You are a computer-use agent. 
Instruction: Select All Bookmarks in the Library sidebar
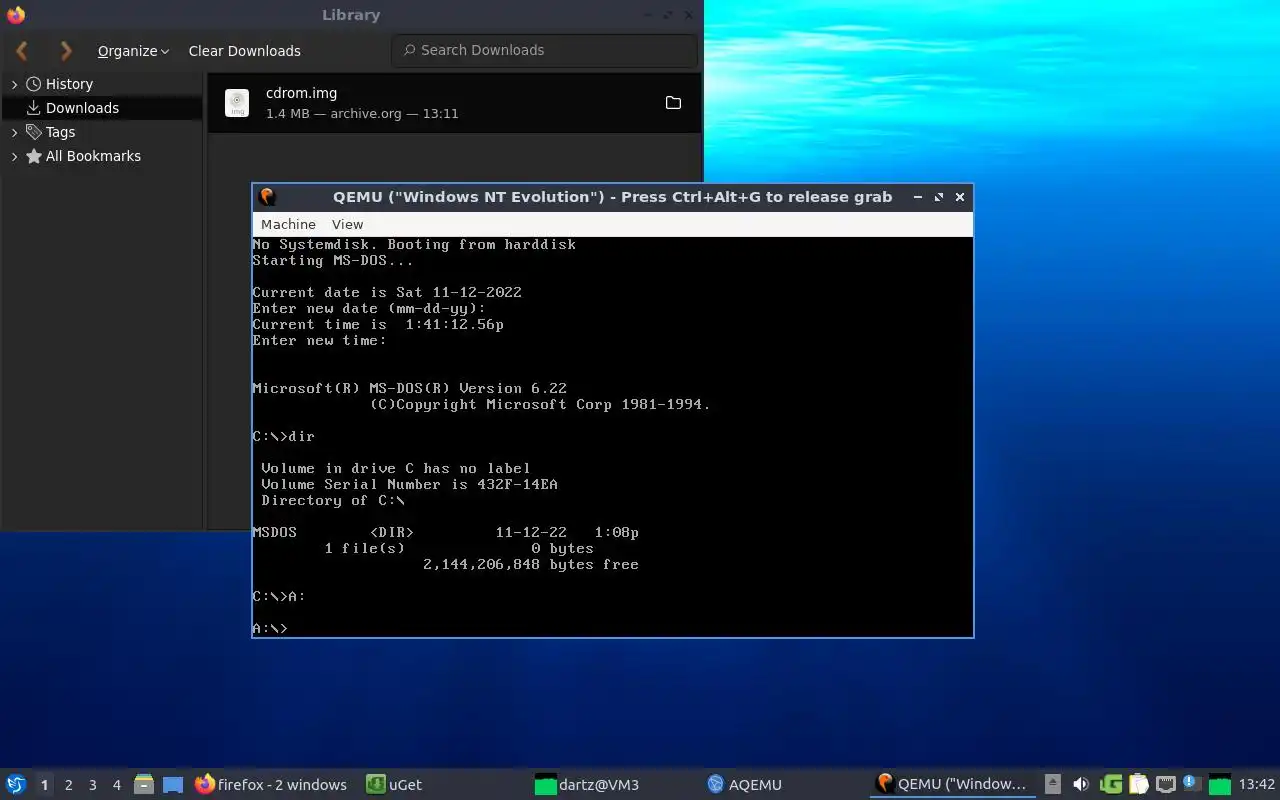click(x=93, y=156)
